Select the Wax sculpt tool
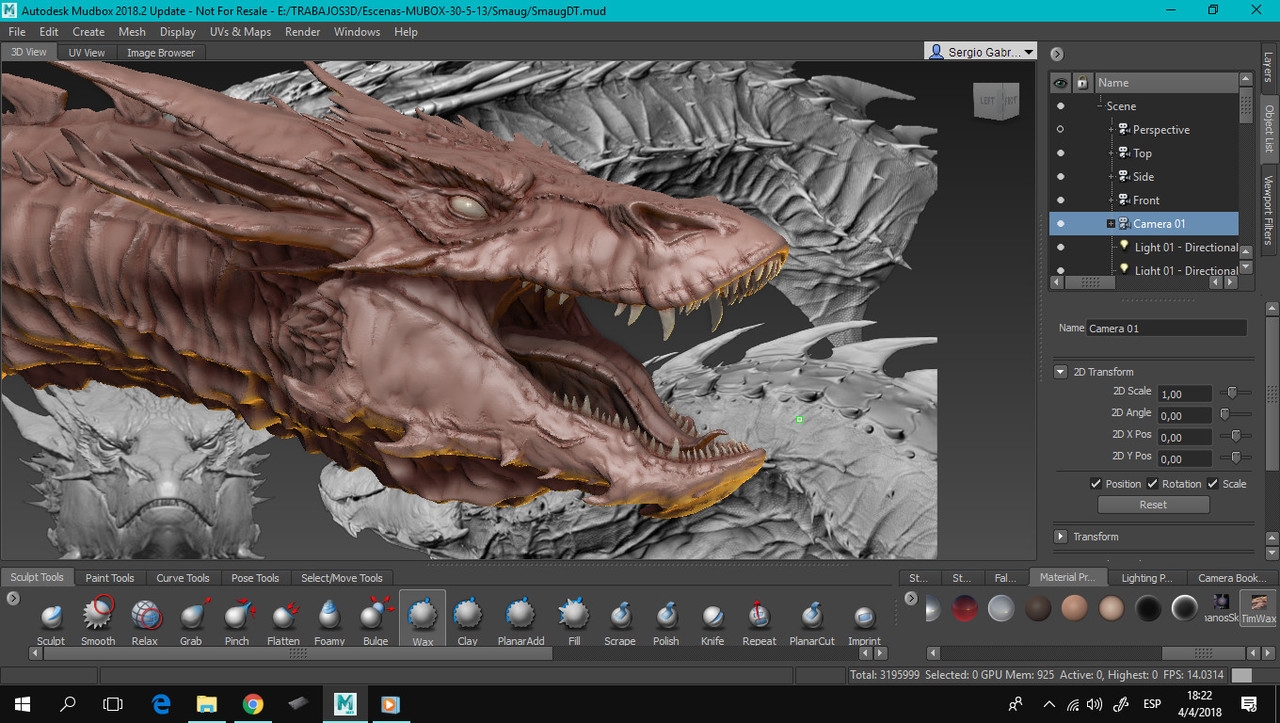1280x723 pixels. (x=423, y=620)
